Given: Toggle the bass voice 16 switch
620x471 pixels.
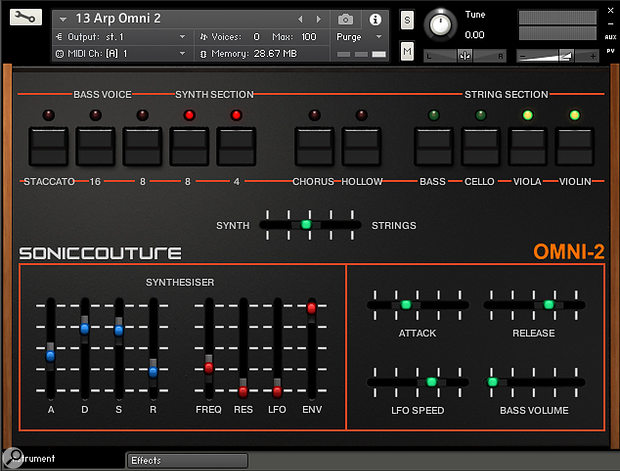Looking at the screenshot, I should coord(95,146).
